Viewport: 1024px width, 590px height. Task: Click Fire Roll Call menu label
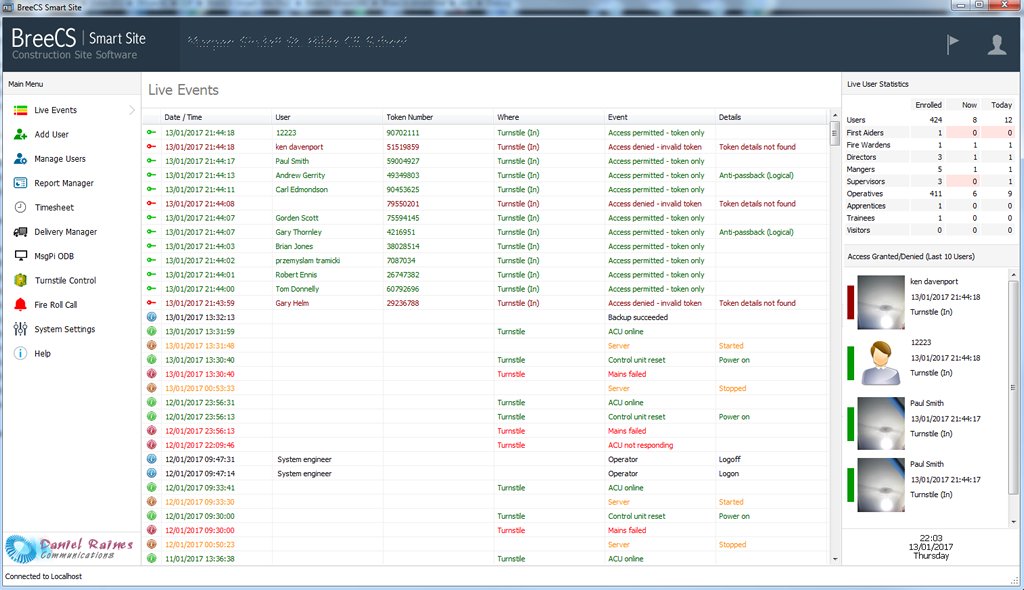tap(56, 304)
